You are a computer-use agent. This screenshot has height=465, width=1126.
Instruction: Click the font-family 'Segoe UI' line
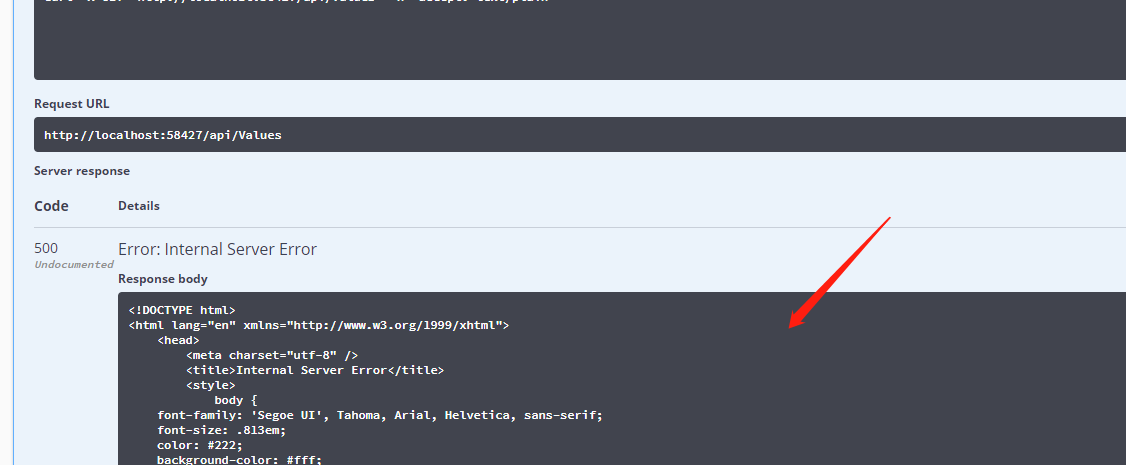[380, 415]
